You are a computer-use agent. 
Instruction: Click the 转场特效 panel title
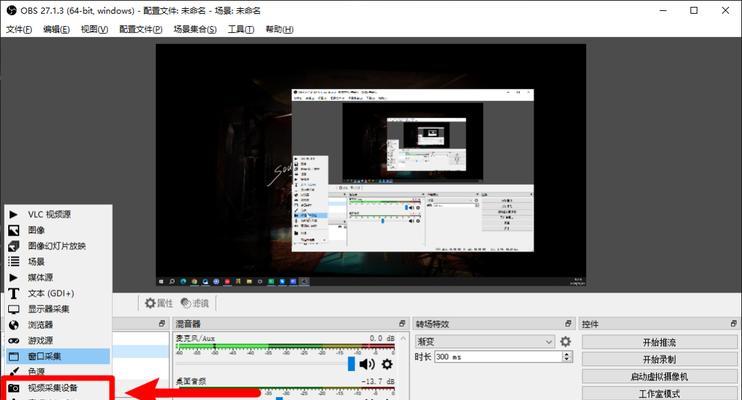[x=432, y=324]
